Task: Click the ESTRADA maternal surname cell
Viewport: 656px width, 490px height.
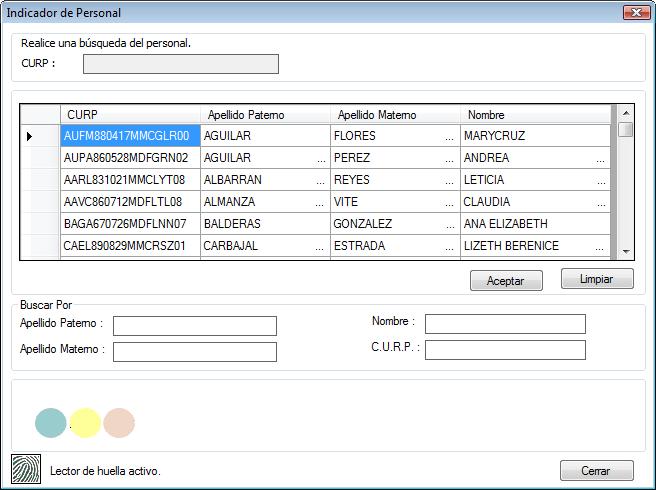Action: [395, 246]
